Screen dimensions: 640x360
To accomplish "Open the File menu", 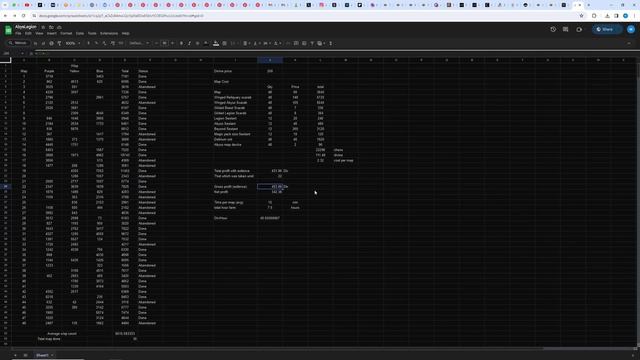I will coord(18,33).
